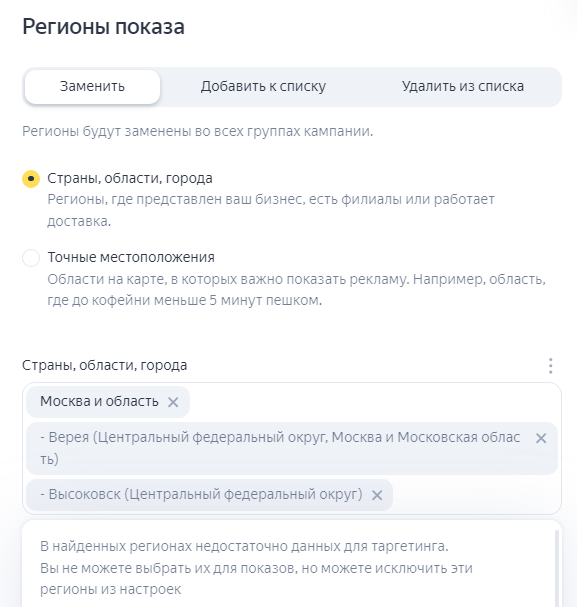
Task: Select the Страны, области, города radio button
Action: (x=31, y=179)
